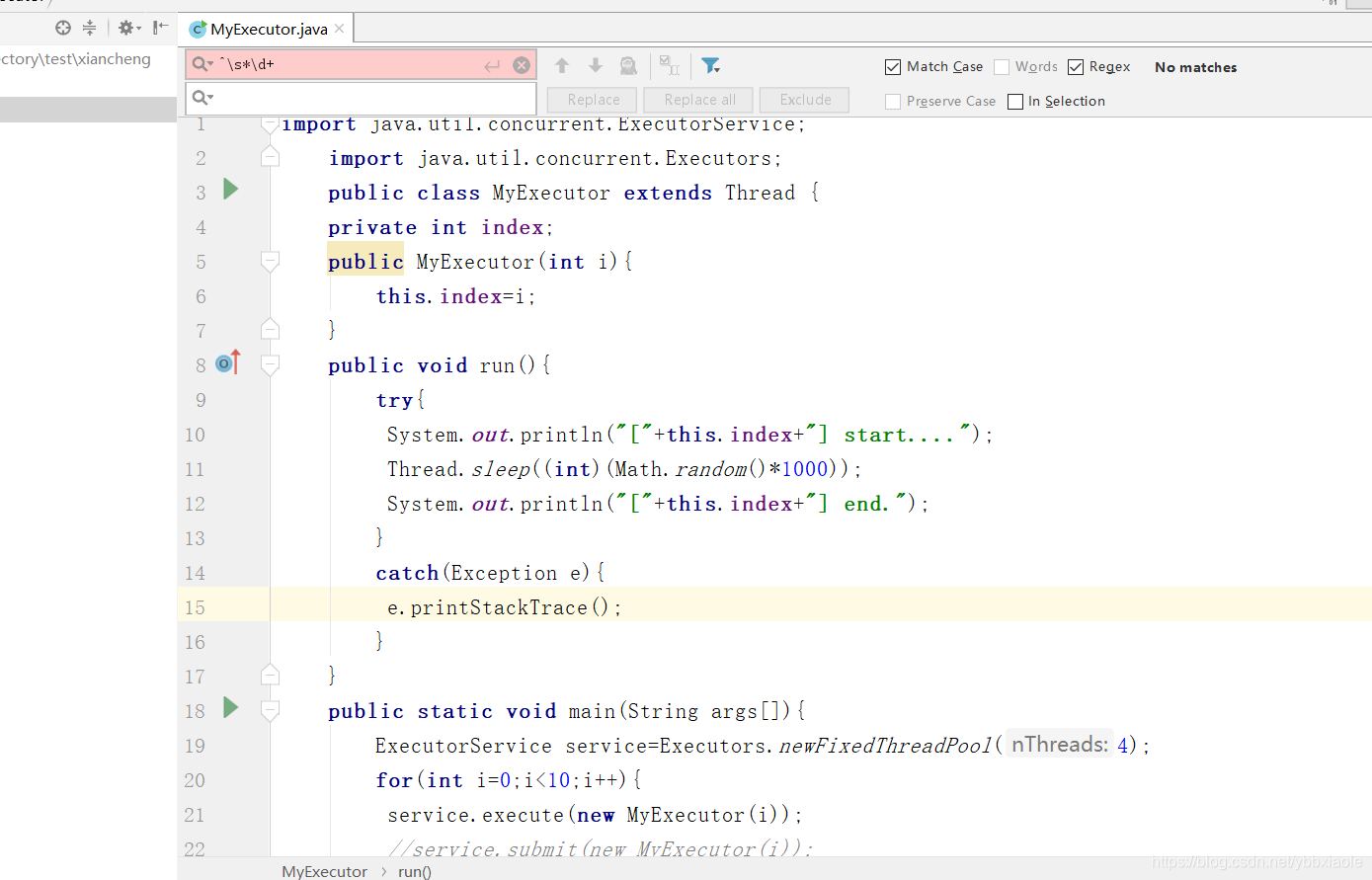Click the run method fold end marker on line 17

[270, 675]
